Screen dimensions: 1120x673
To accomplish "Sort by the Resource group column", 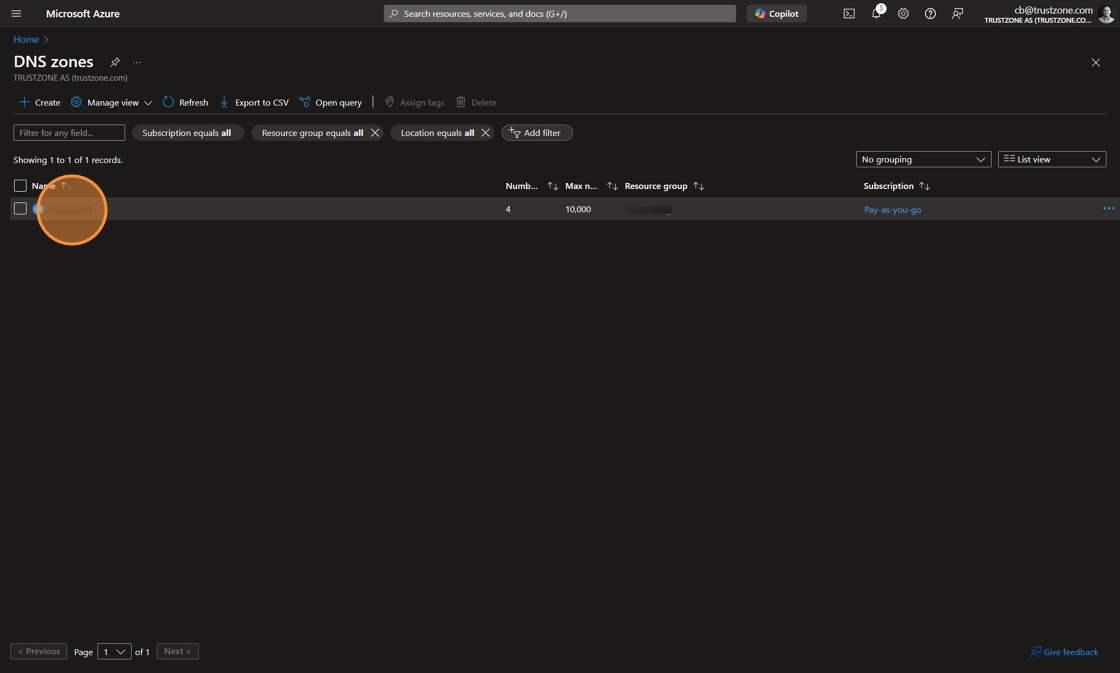I will pos(664,186).
